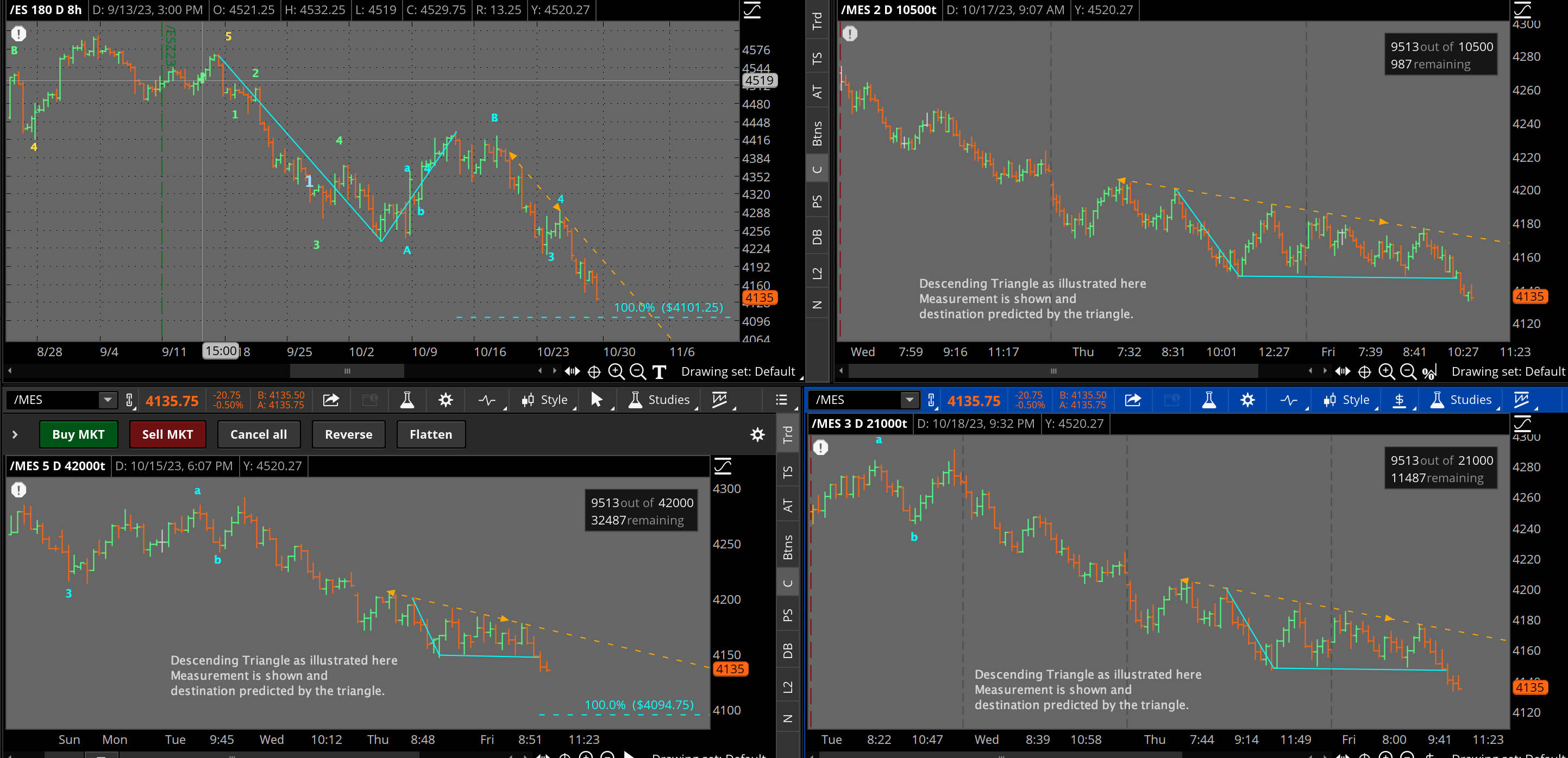Image resolution: width=1568 pixels, height=758 pixels.
Task: Open the symbol dropdown arrow on left /MES toolbar
Action: coord(107,400)
